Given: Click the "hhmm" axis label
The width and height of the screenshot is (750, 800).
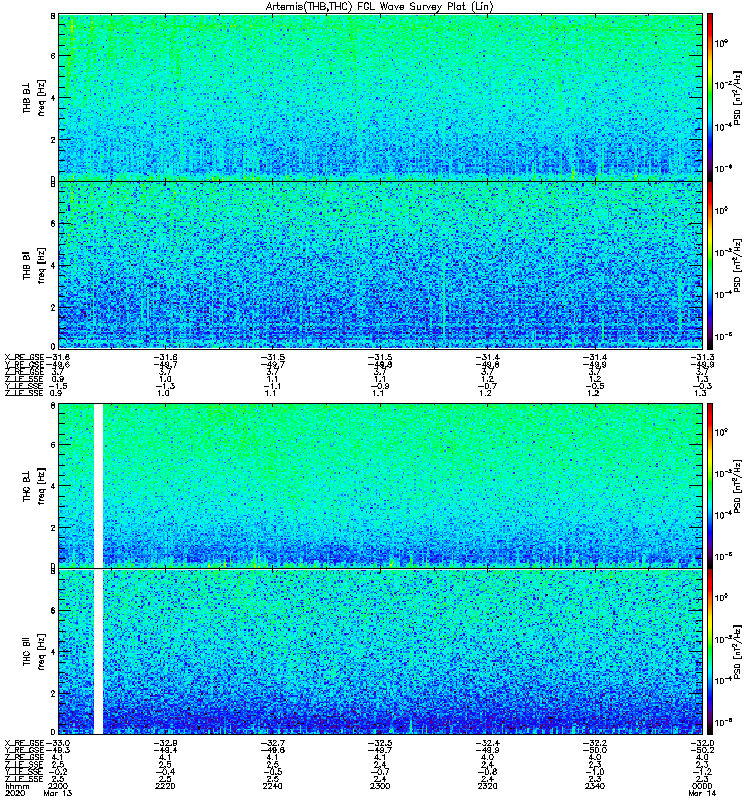Looking at the screenshot, I should [17, 786].
